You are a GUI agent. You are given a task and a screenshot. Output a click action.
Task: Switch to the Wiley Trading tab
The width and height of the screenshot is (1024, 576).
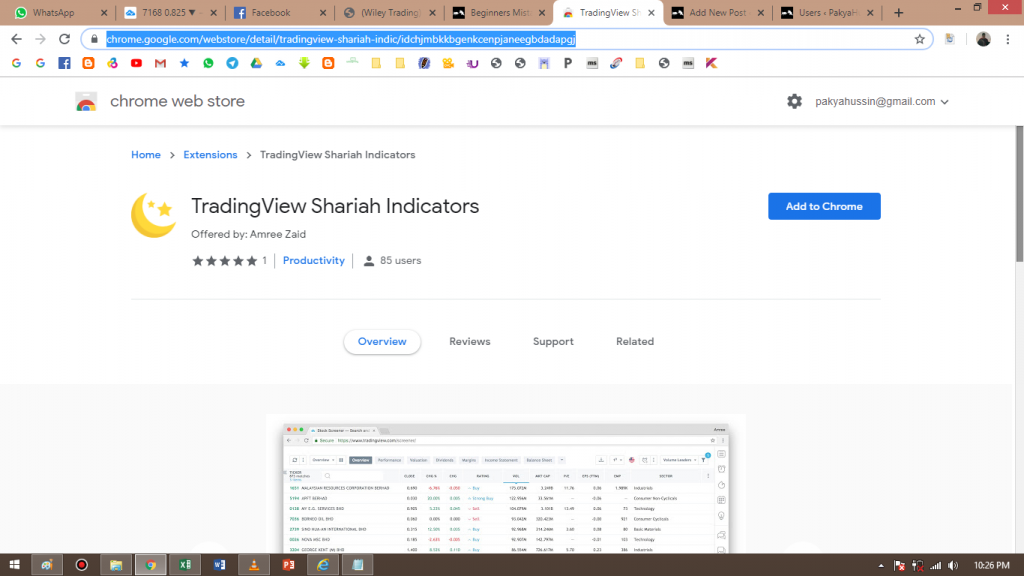click(x=391, y=12)
